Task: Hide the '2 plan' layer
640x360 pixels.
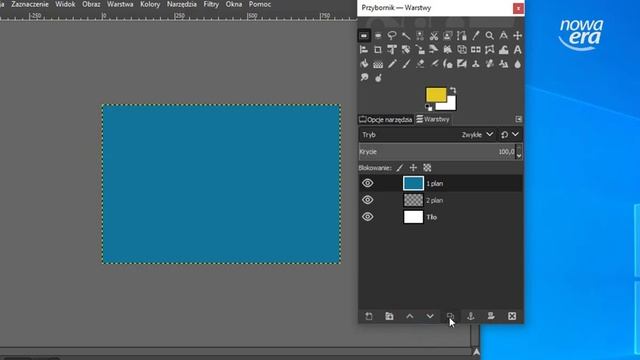Action: pyautogui.click(x=367, y=200)
